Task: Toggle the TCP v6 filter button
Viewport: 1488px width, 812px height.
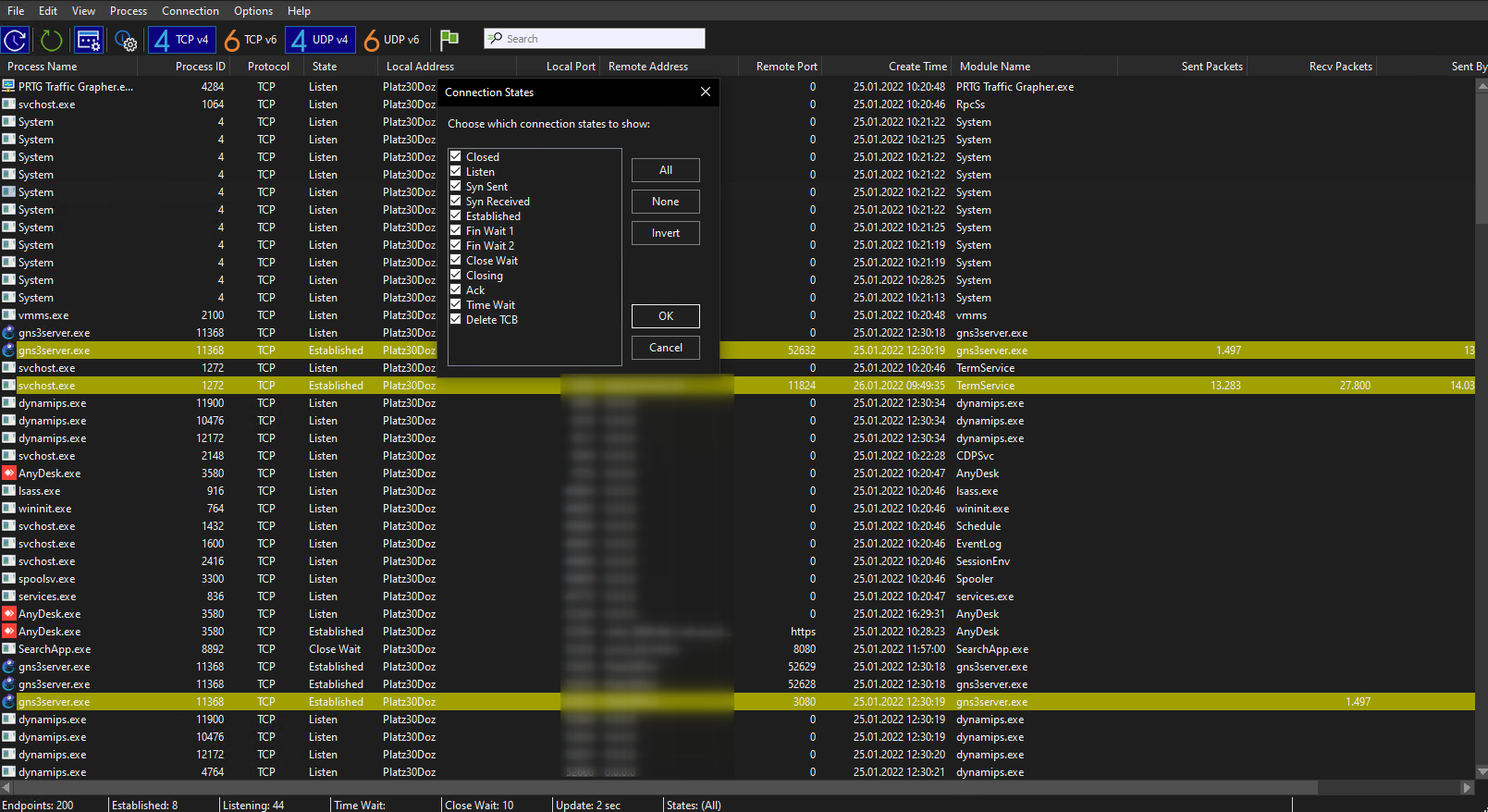Action: point(251,40)
